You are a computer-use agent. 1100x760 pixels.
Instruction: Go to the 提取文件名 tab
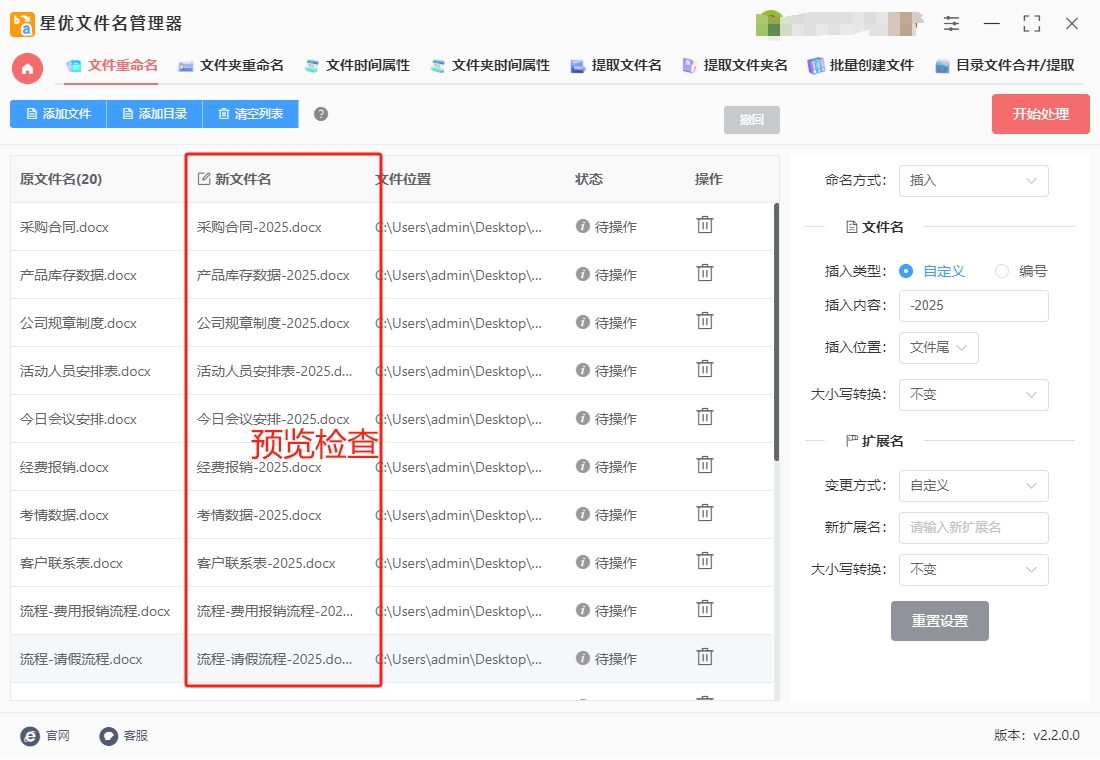tap(616, 66)
